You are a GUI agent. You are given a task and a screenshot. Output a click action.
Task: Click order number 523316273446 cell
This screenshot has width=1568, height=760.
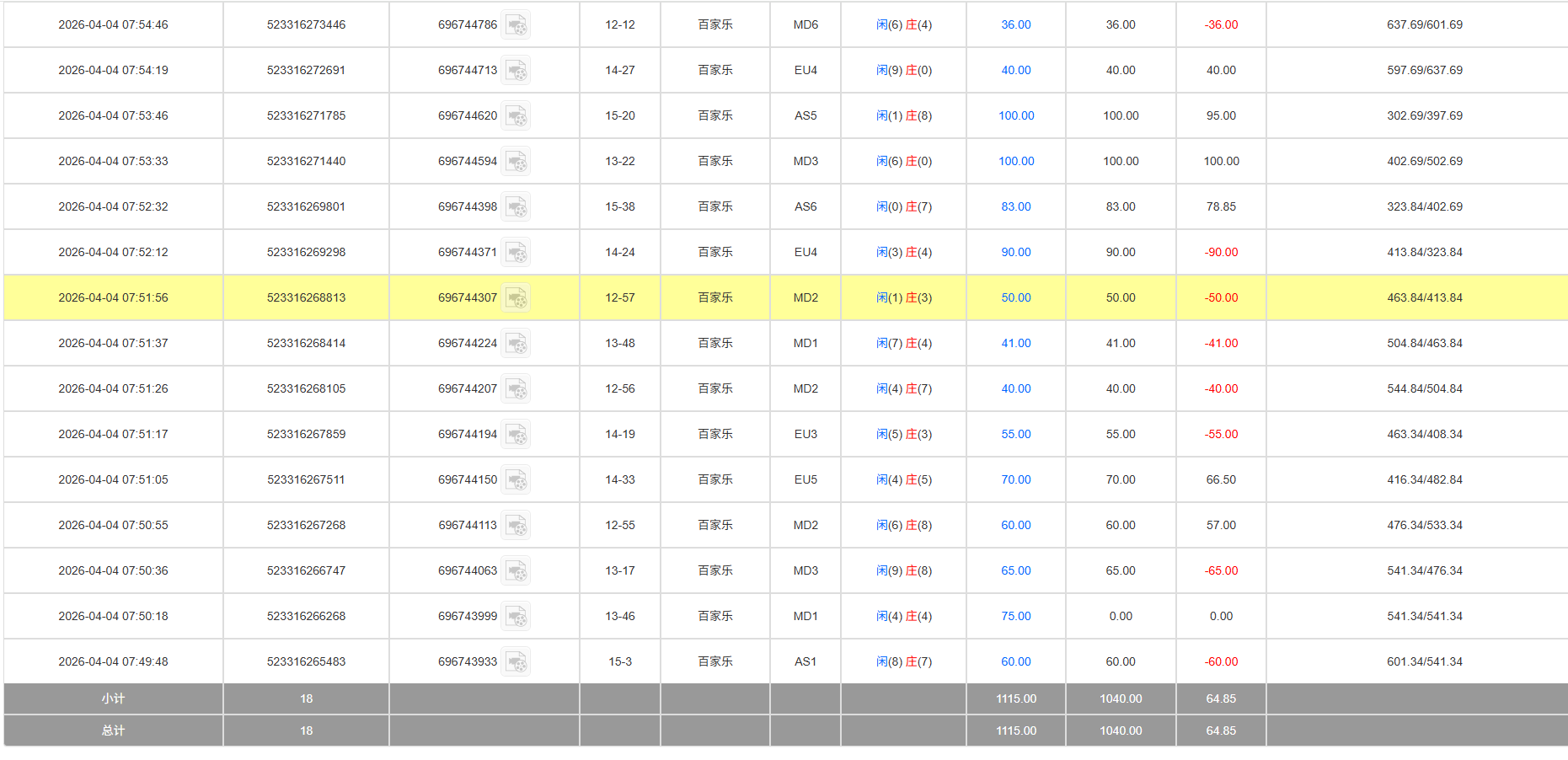[x=306, y=25]
